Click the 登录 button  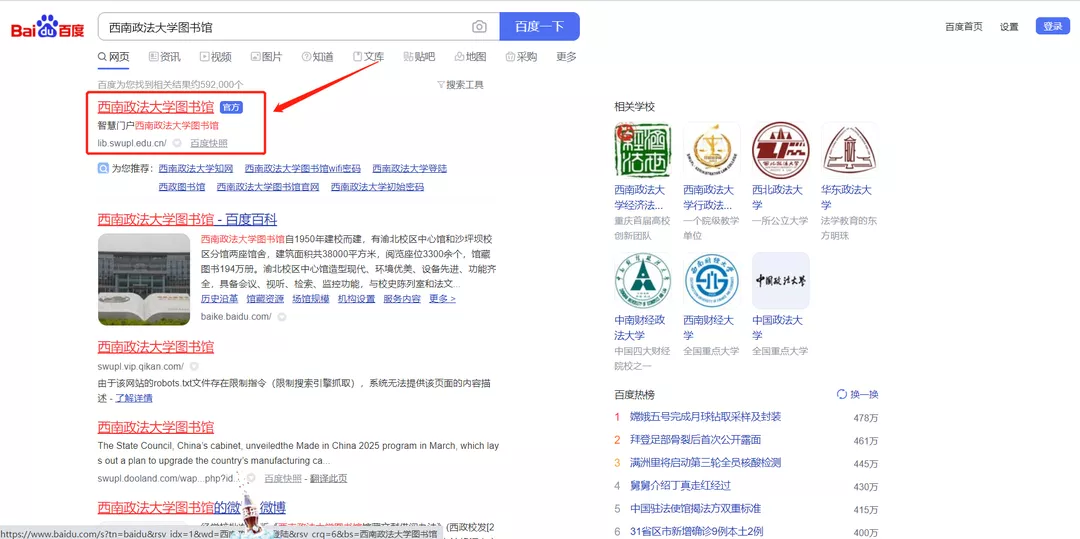(1052, 26)
